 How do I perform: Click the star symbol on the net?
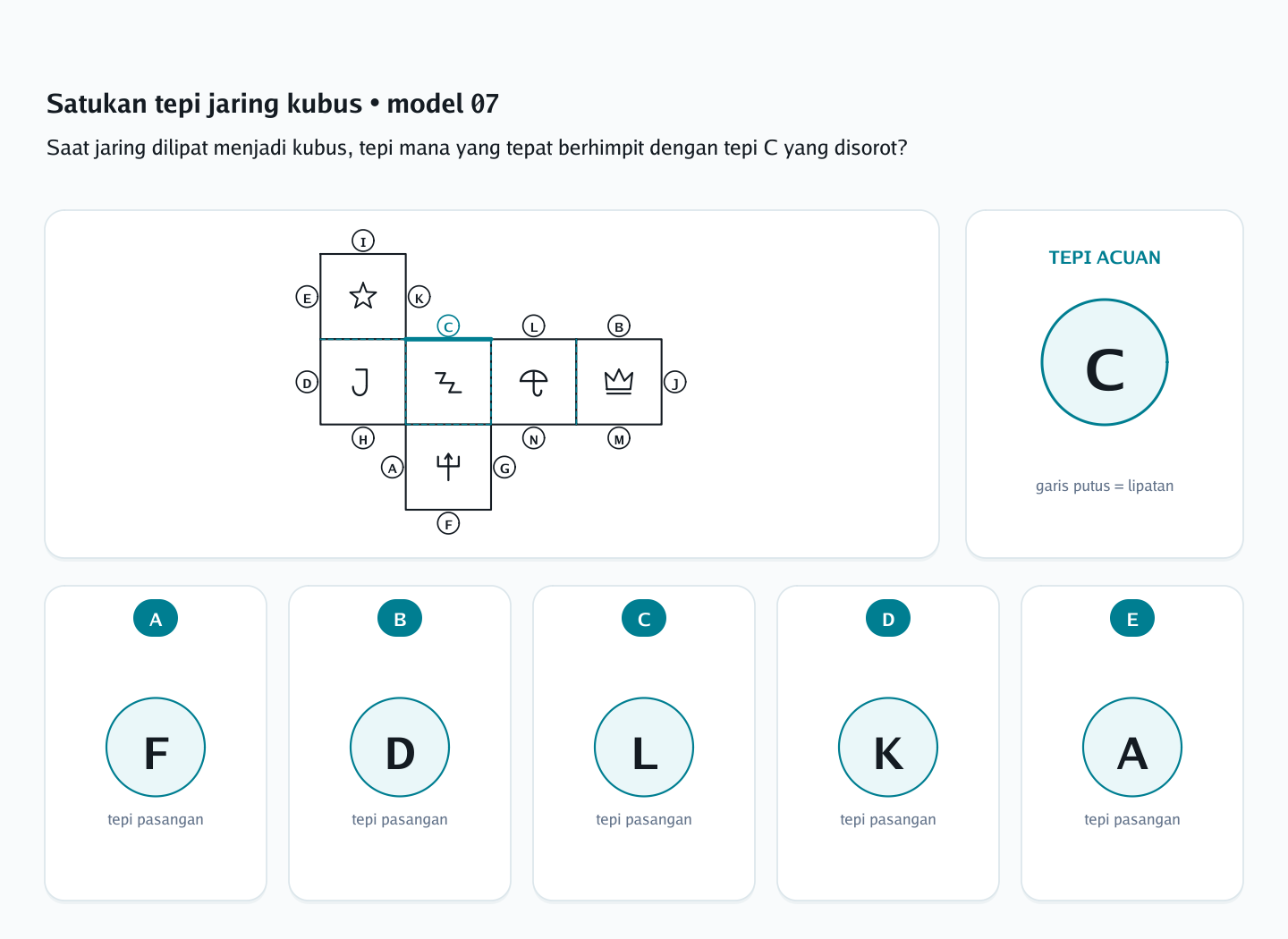point(363,296)
